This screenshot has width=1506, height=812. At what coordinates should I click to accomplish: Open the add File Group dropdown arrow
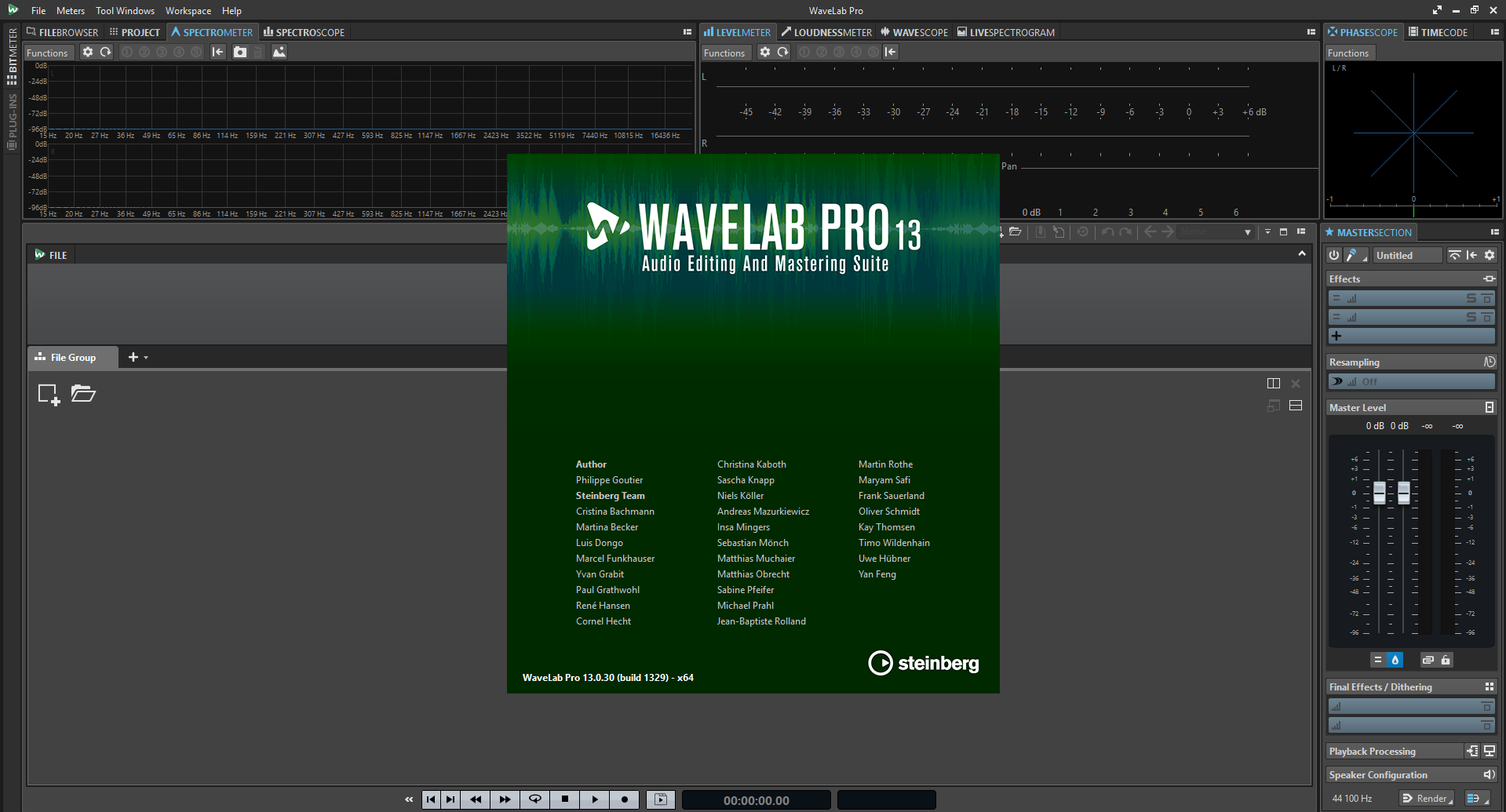pyautogui.click(x=146, y=358)
